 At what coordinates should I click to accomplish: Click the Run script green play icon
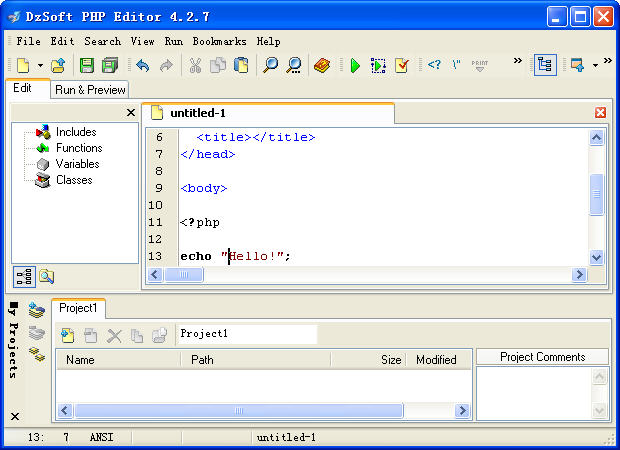click(354, 65)
